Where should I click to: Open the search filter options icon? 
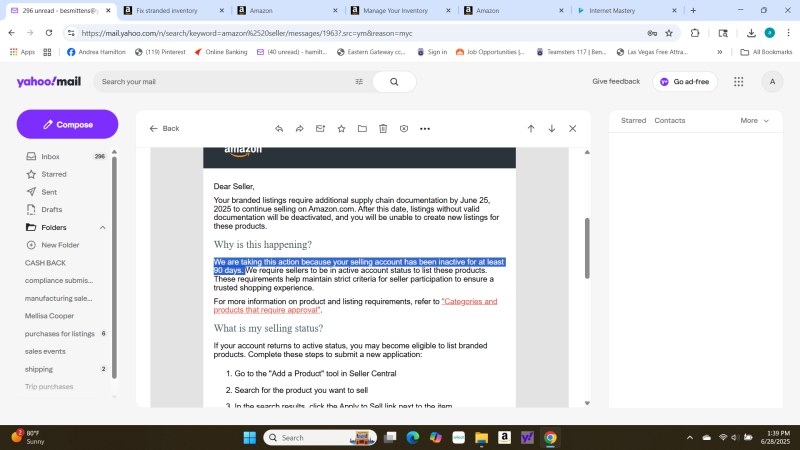[x=359, y=82]
